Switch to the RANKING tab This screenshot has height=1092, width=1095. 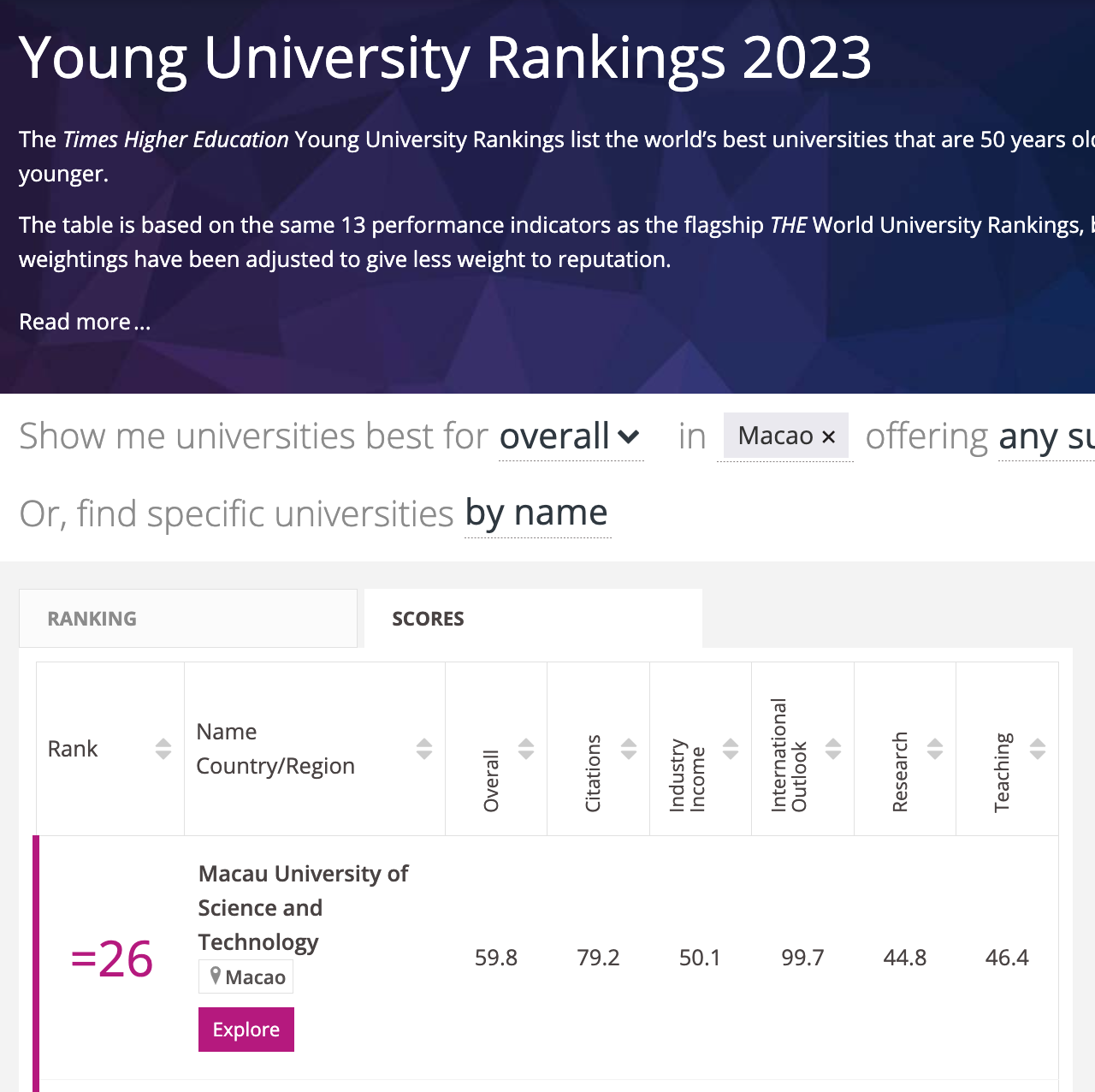188,618
